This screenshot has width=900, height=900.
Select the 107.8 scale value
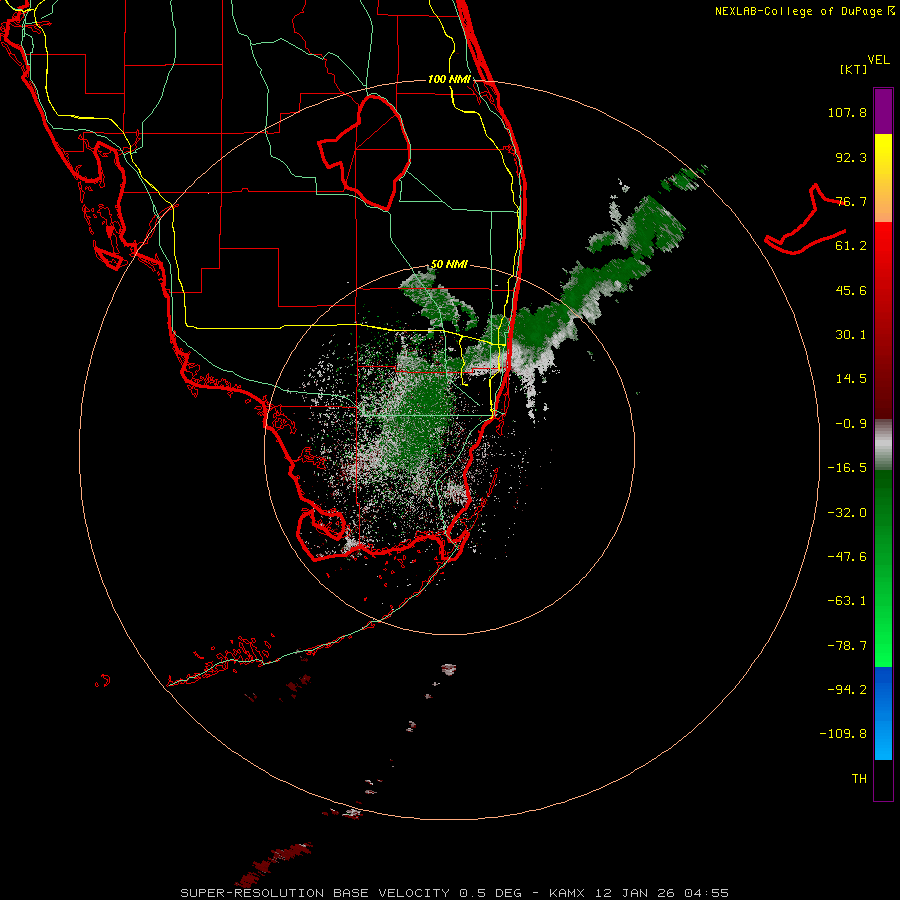click(x=847, y=112)
